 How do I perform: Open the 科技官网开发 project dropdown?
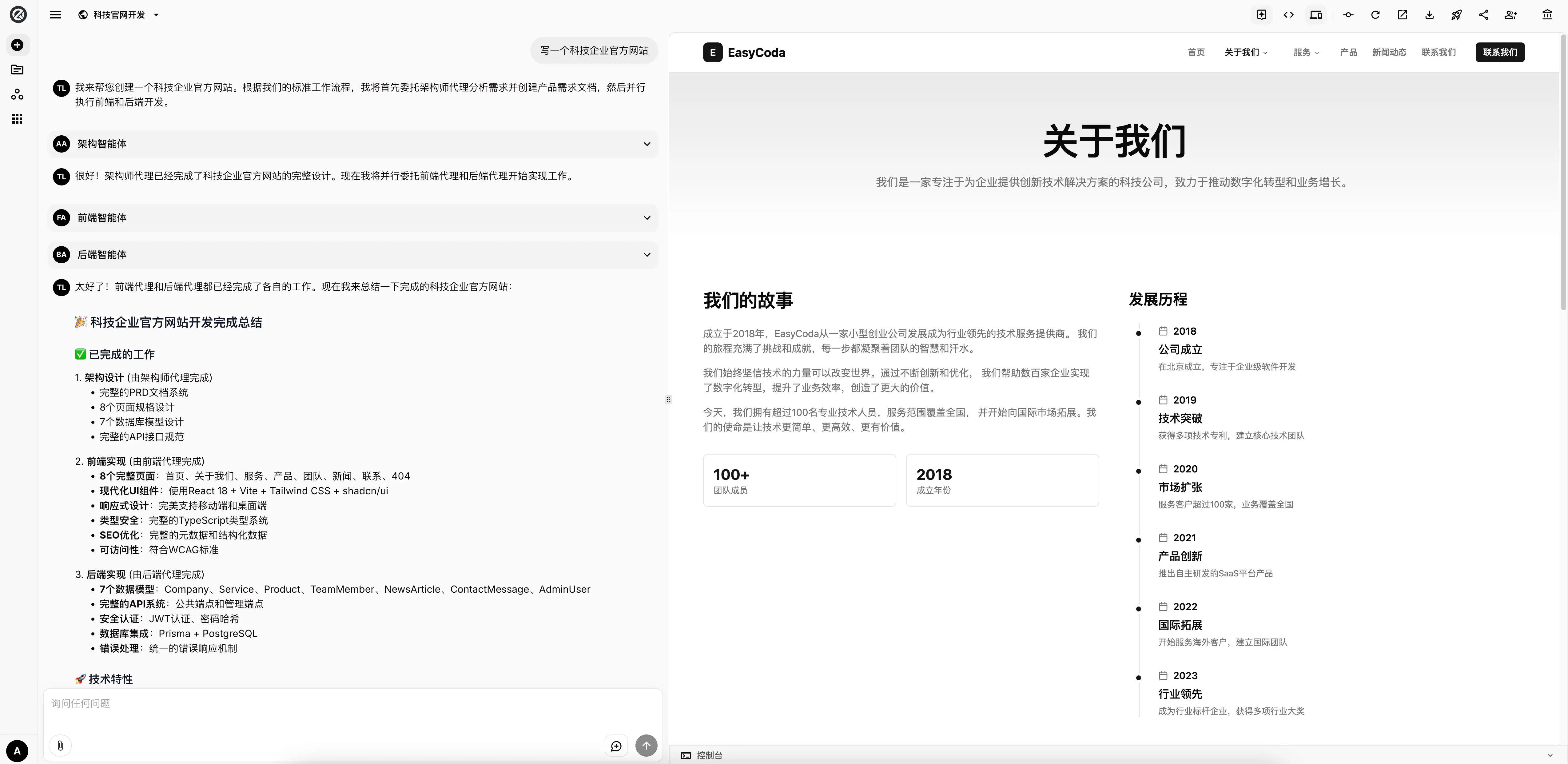pos(119,15)
